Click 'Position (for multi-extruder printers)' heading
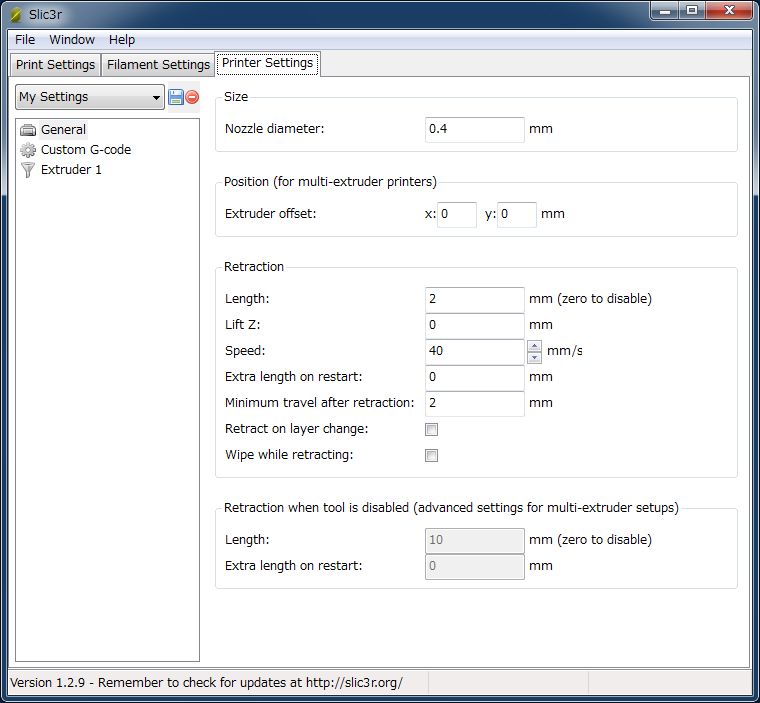 click(x=330, y=182)
